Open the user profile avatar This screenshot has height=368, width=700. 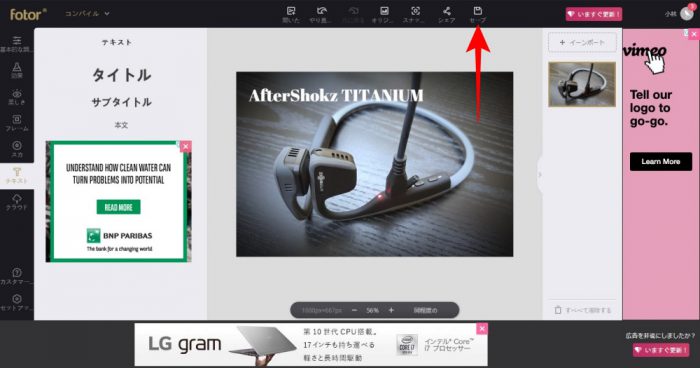pyautogui.click(x=687, y=14)
